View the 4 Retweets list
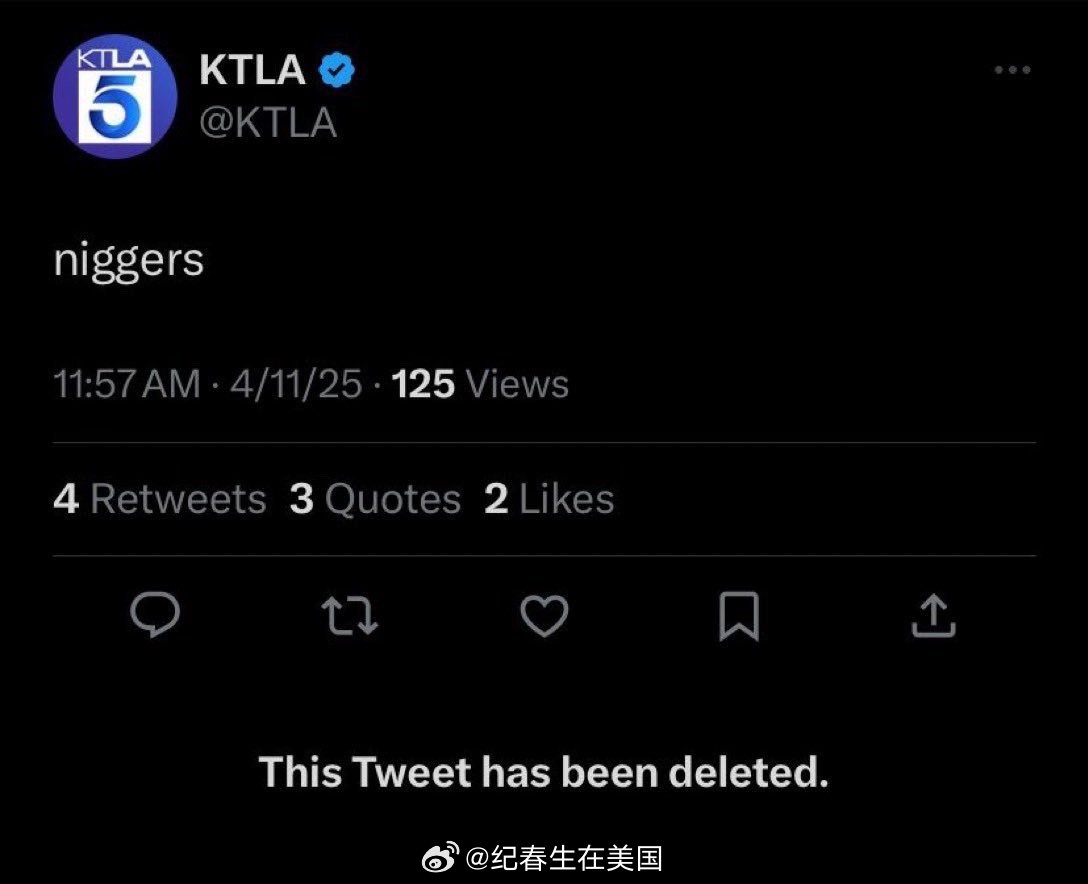This screenshot has width=1088, height=884. 160,499
